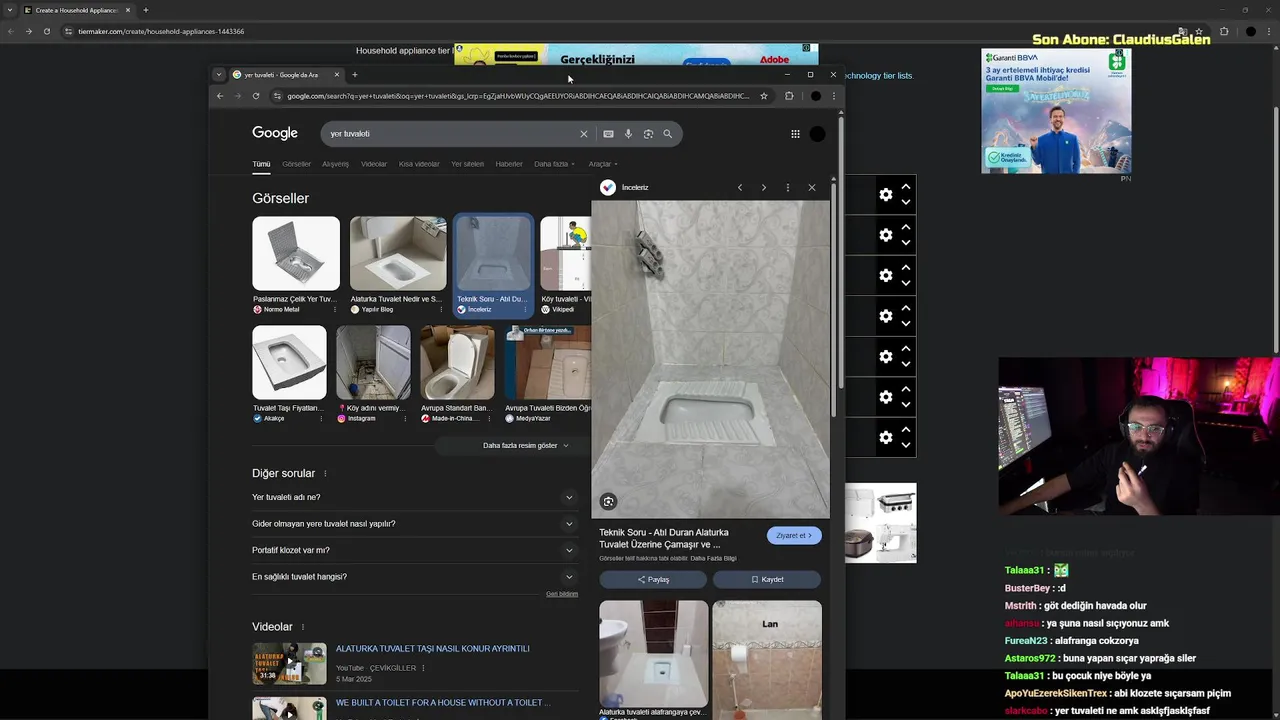Click the 'Ziyaret et' visit button
This screenshot has width=1280, height=720.
pos(794,536)
